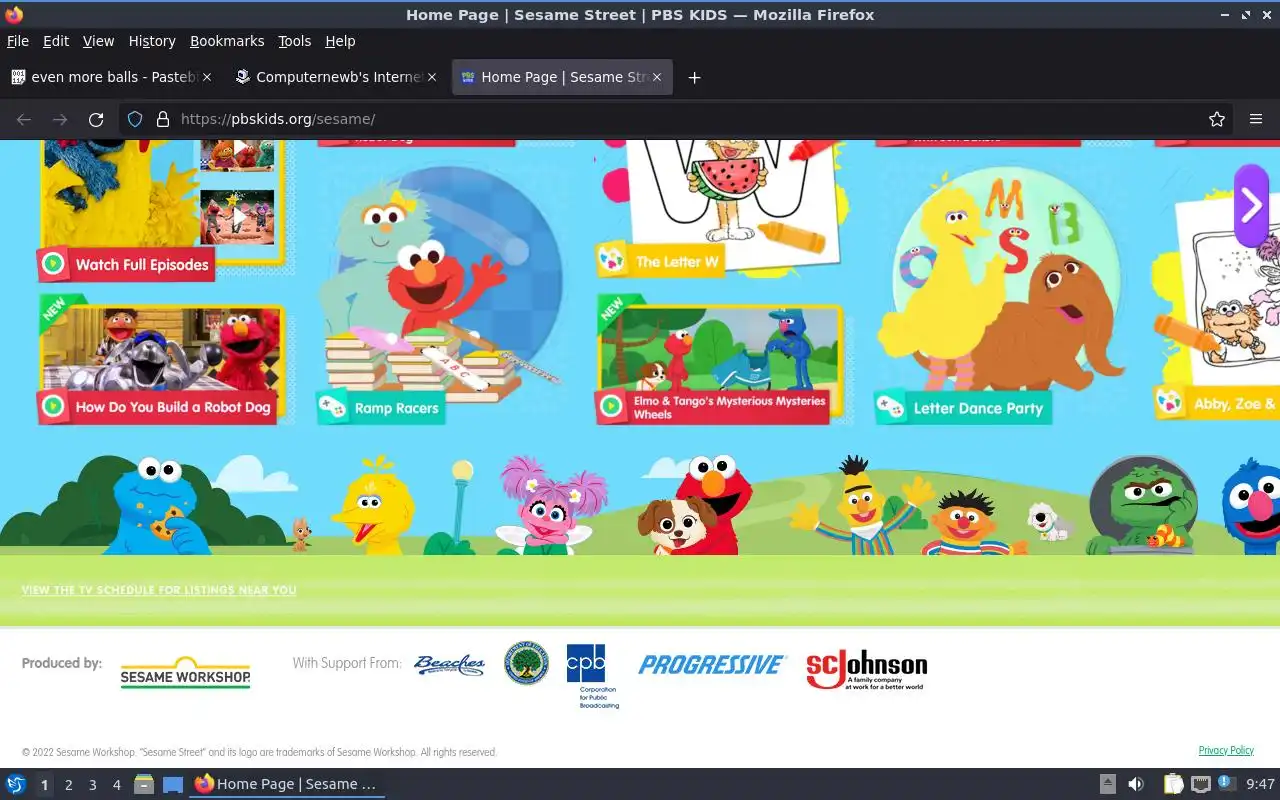Close the Computernewb's Internet tab
The width and height of the screenshot is (1280, 800).
point(432,77)
